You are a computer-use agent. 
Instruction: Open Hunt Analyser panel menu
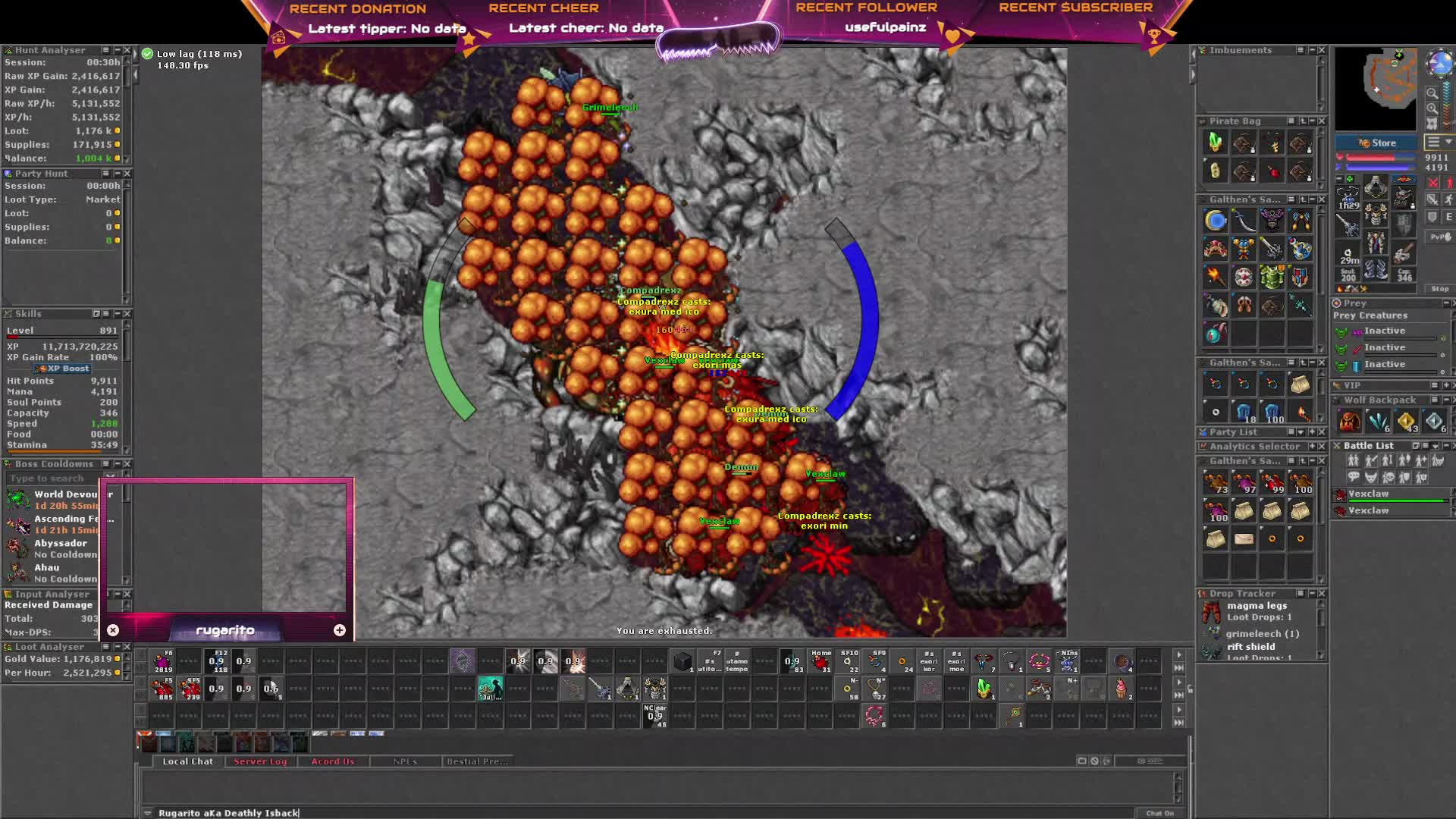coord(105,50)
